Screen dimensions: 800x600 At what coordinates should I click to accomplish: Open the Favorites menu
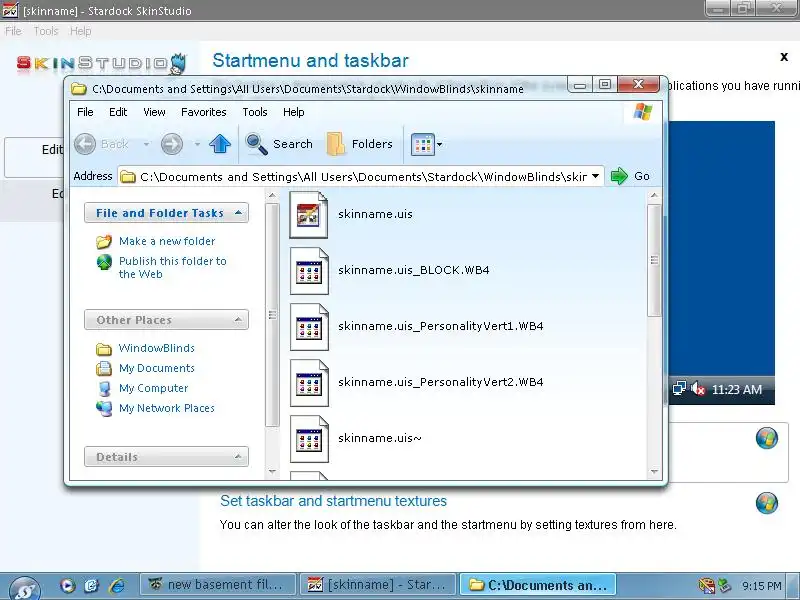tap(204, 112)
